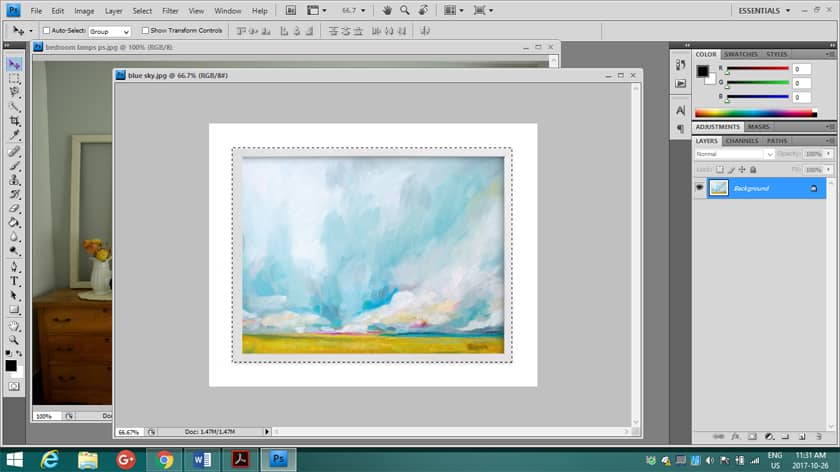Enable the Auto-Select checkbox
This screenshot has width=840, height=472.
pos(47,31)
